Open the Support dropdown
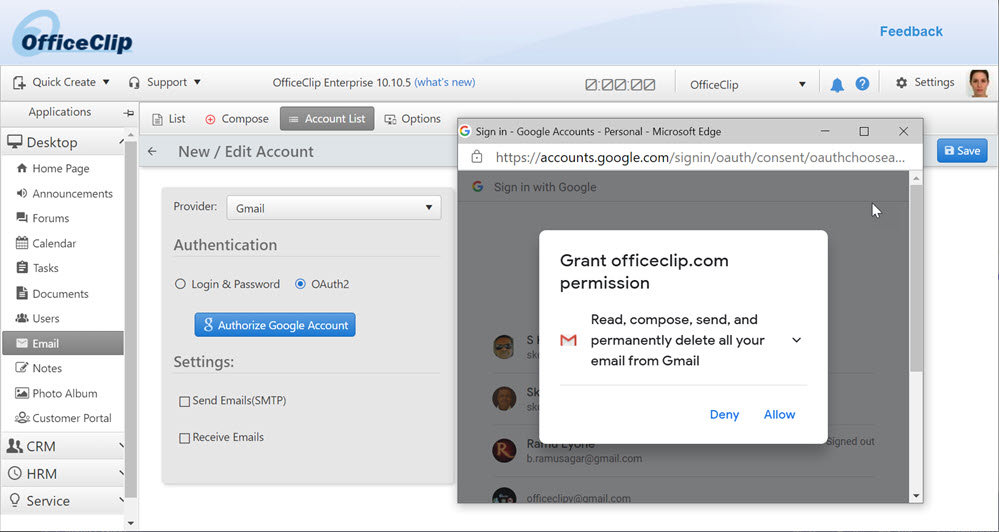Image resolution: width=1000 pixels, height=532 pixels. [165, 82]
